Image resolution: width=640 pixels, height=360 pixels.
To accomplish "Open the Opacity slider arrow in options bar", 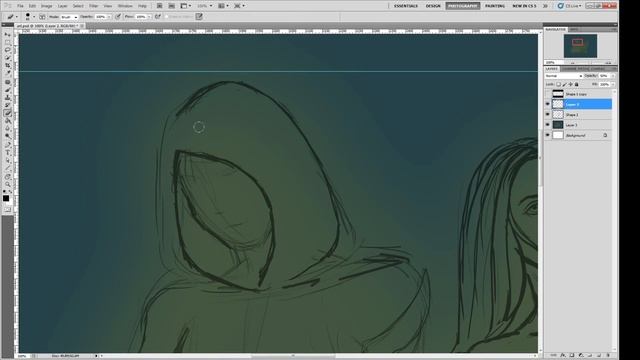I will [x=109, y=17].
